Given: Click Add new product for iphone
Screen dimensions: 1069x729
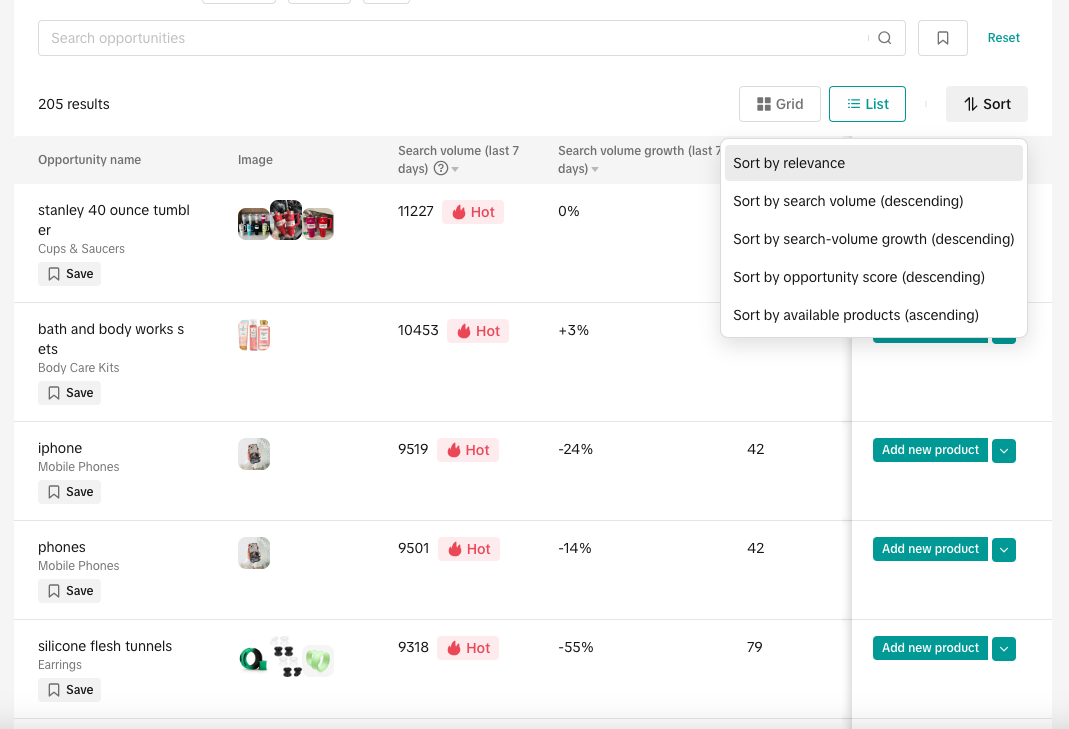Looking at the screenshot, I should tap(930, 450).
